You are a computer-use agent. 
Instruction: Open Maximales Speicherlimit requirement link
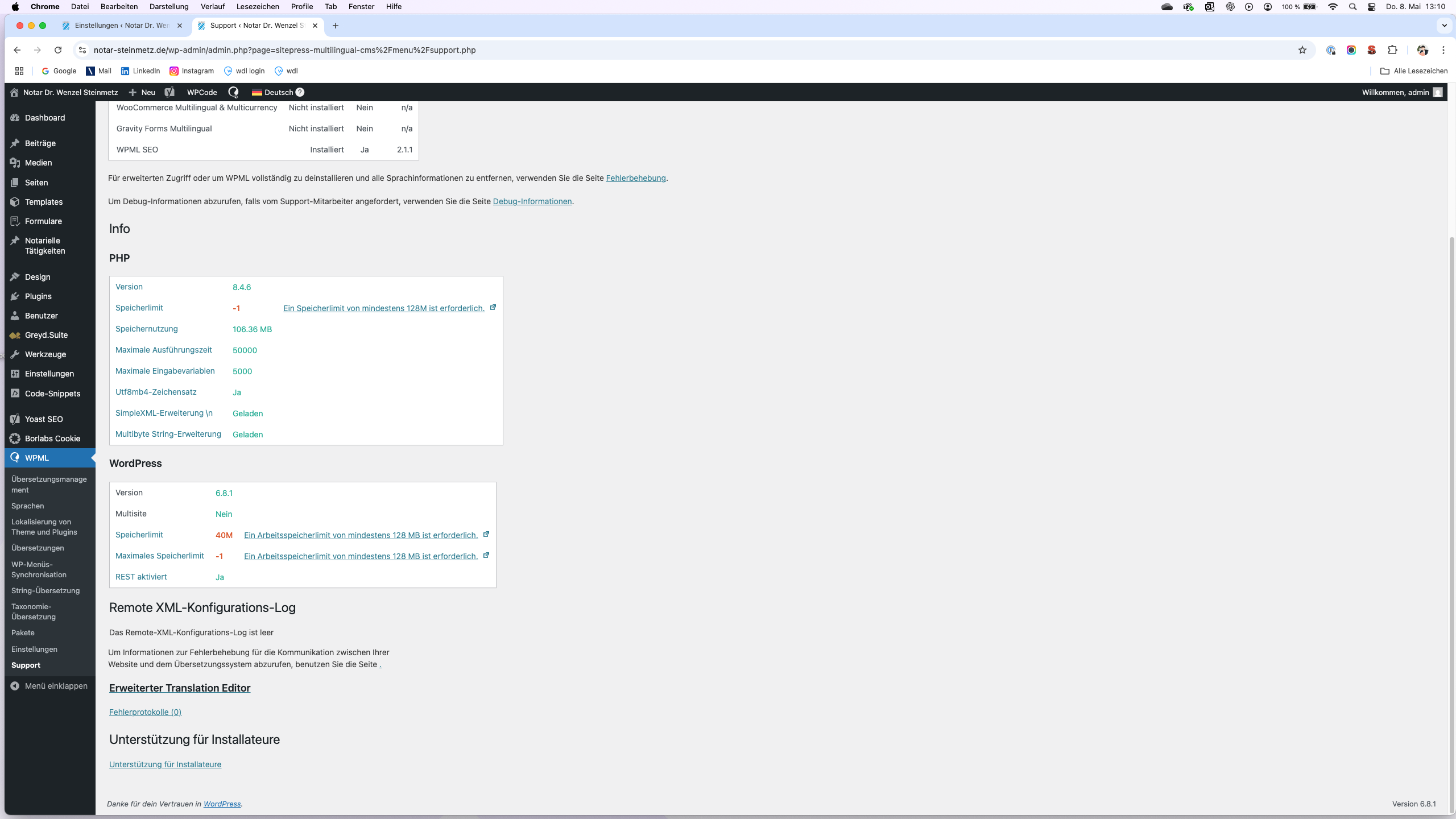pos(361,556)
